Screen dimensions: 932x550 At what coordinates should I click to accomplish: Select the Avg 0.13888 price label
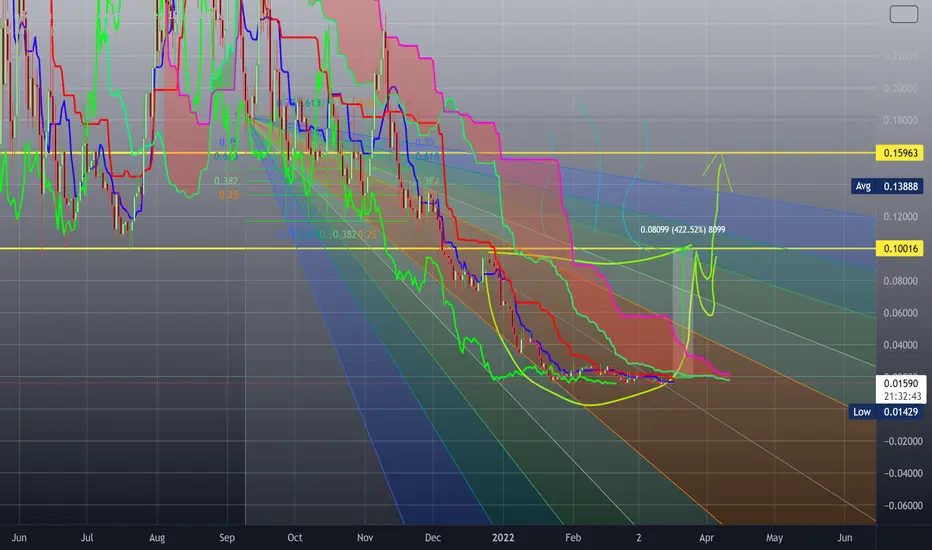tap(886, 186)
